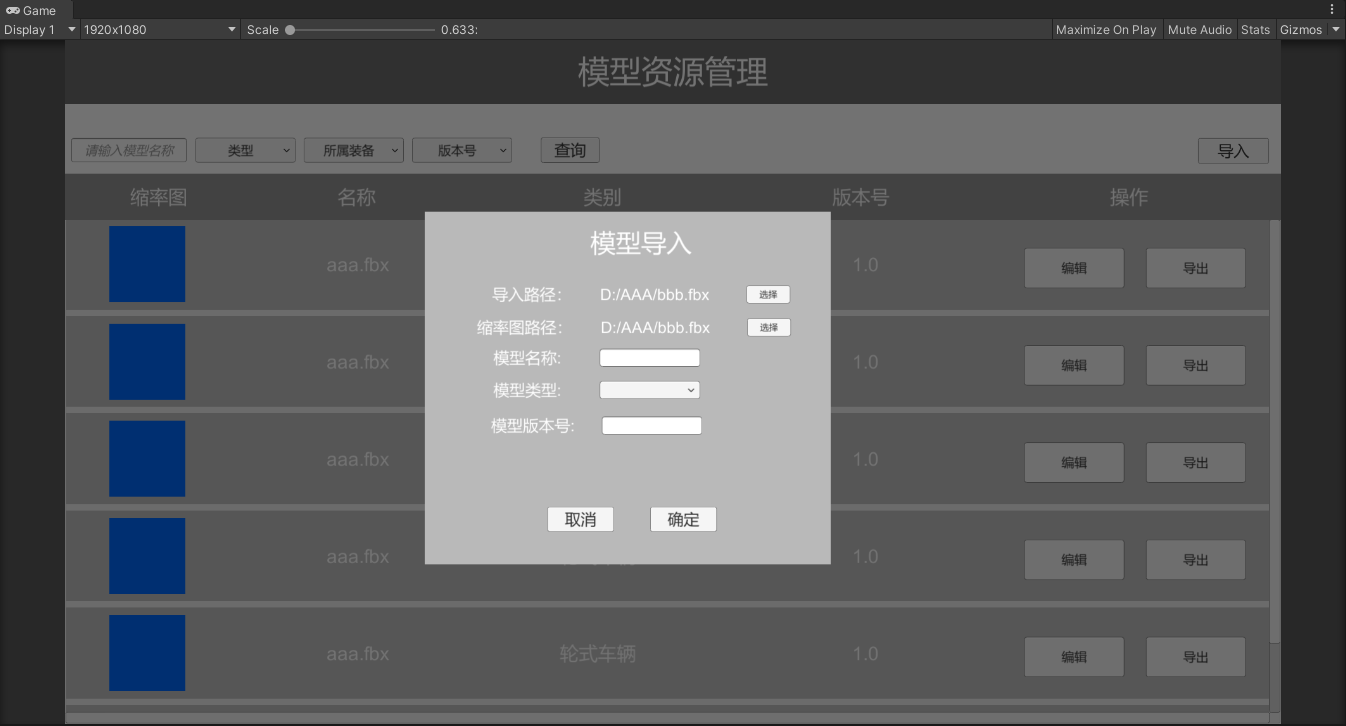Click the Scale slider handle

point(290,30)
